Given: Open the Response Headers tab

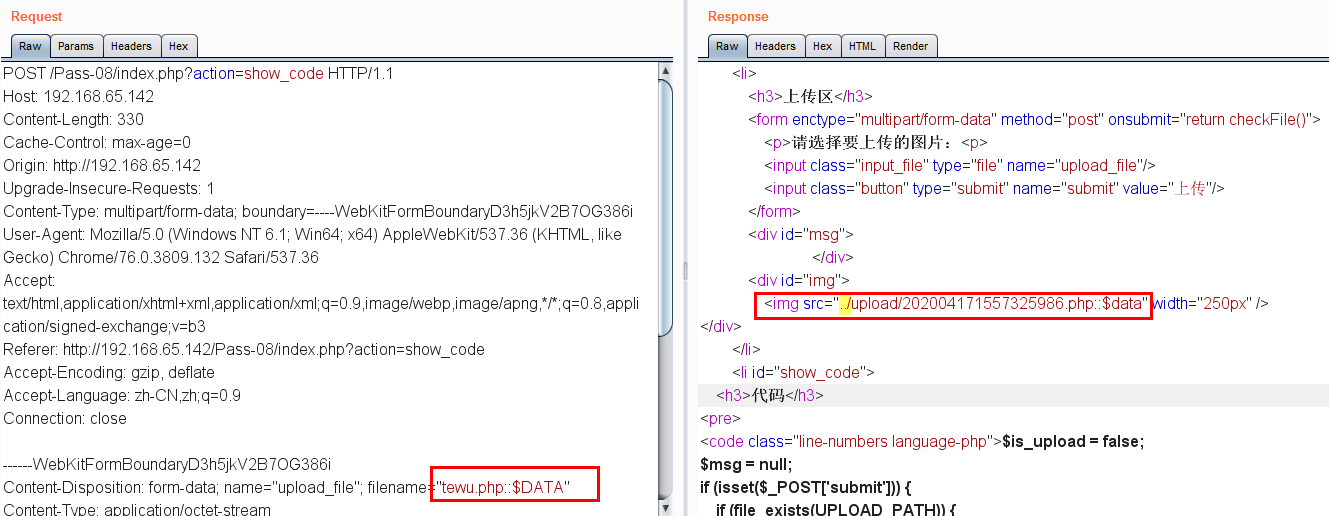Looking at the screenshot, I should point(775,46).
